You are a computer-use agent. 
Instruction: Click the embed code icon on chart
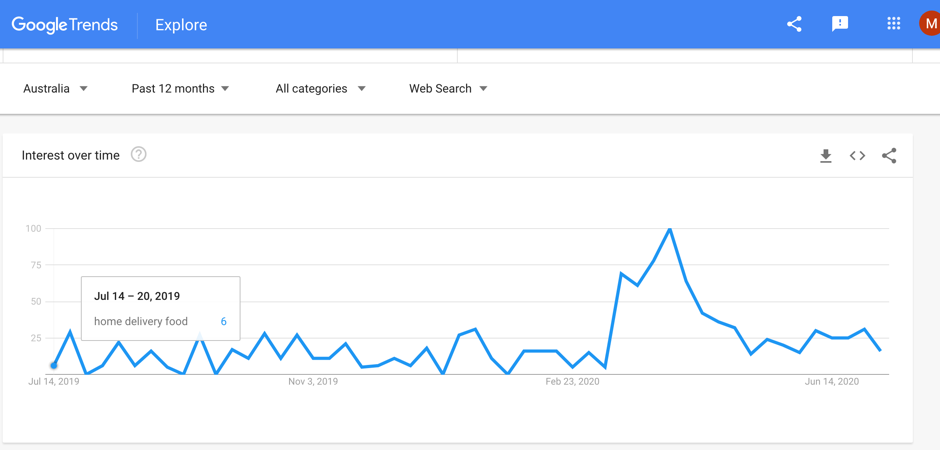click(857, 156)
